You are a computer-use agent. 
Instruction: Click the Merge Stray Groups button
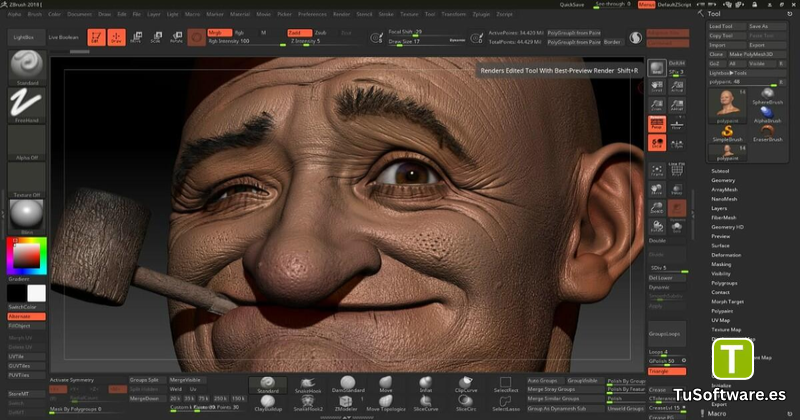565,389
